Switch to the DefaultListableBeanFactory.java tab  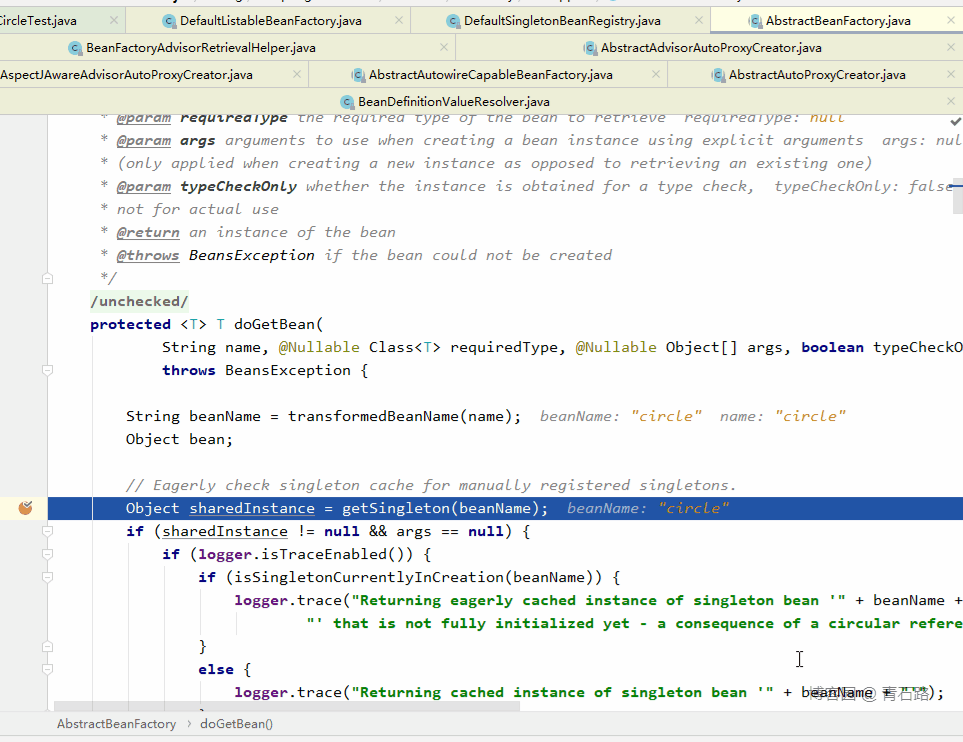270,21
